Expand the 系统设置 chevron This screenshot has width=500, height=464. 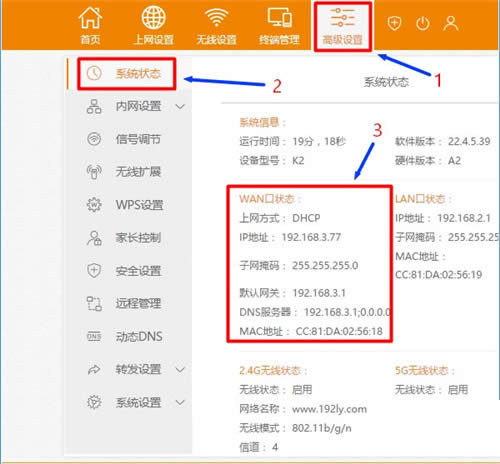(180, 402)
